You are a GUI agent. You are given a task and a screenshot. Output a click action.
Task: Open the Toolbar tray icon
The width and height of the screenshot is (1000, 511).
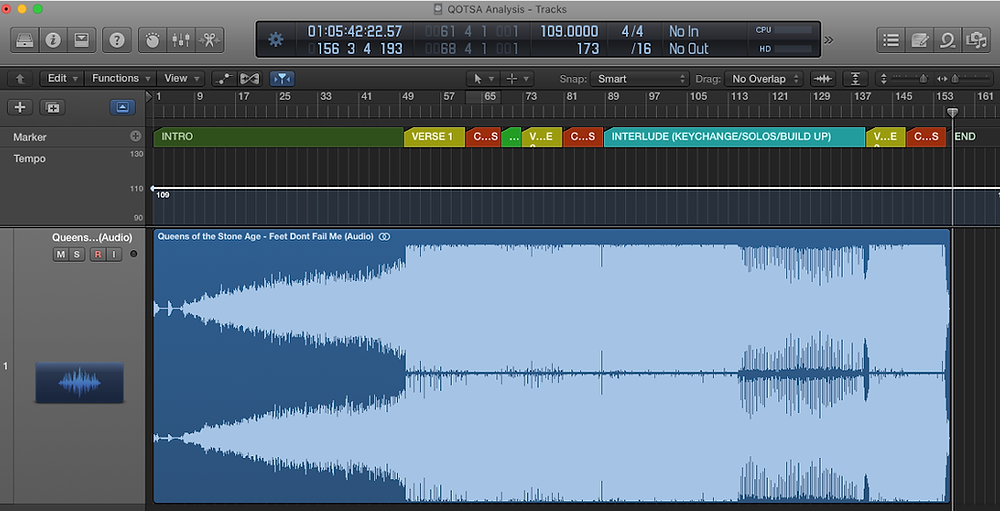click(81, 40)
